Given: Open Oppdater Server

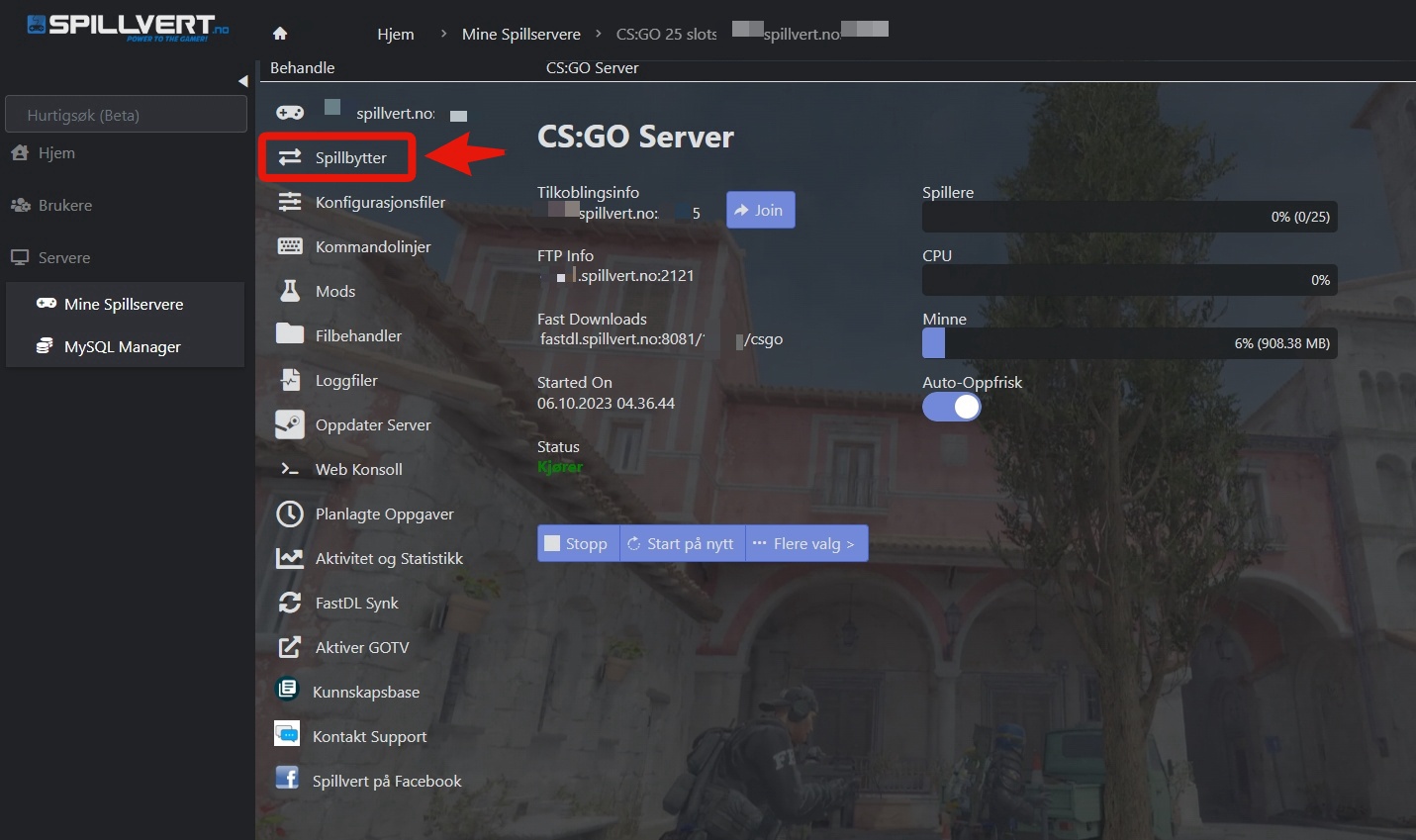Looking at the screenshot, I should [373, 425].
